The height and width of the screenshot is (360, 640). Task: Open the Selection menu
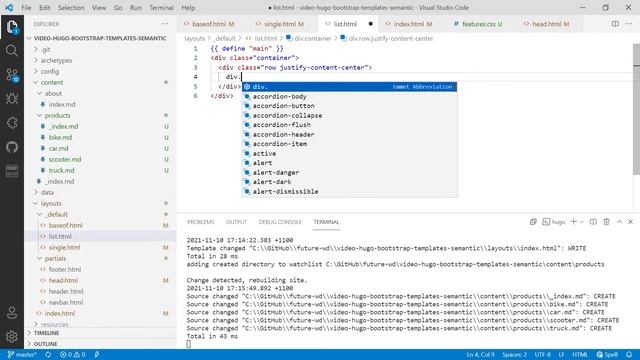71,7
